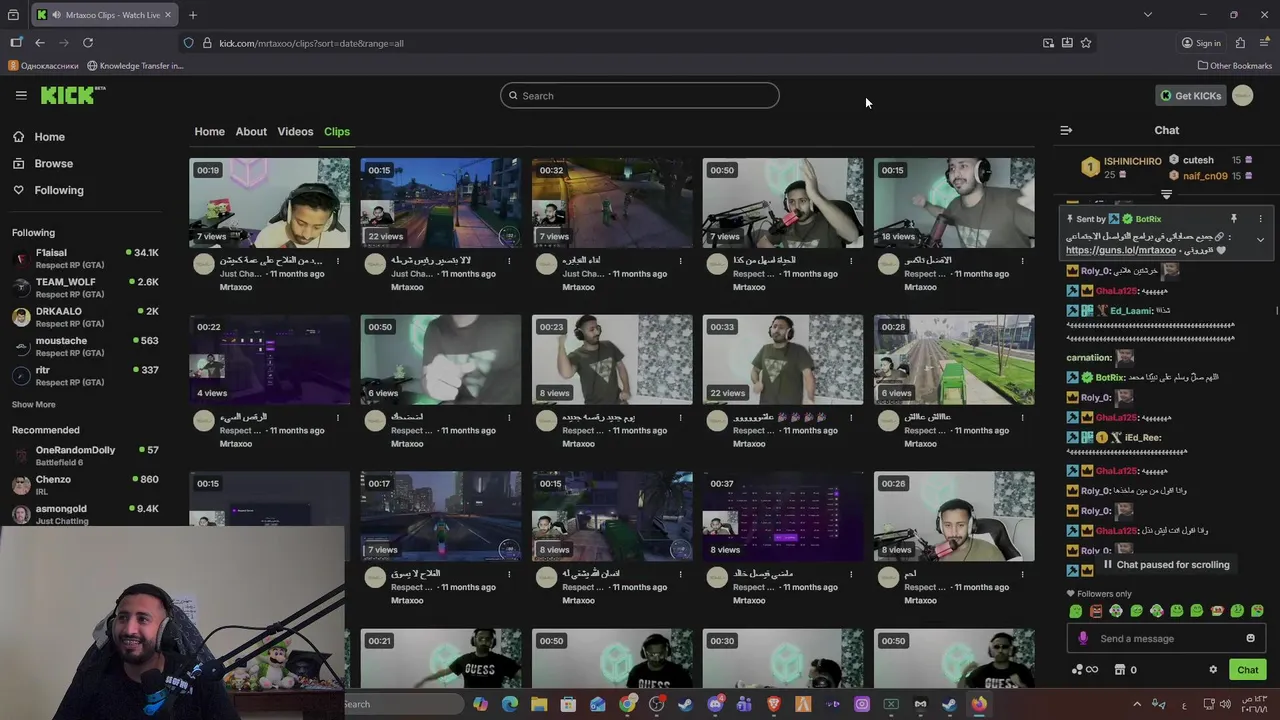
Task: Bookmark this page with star icon
Action: tap(1086, 43)
